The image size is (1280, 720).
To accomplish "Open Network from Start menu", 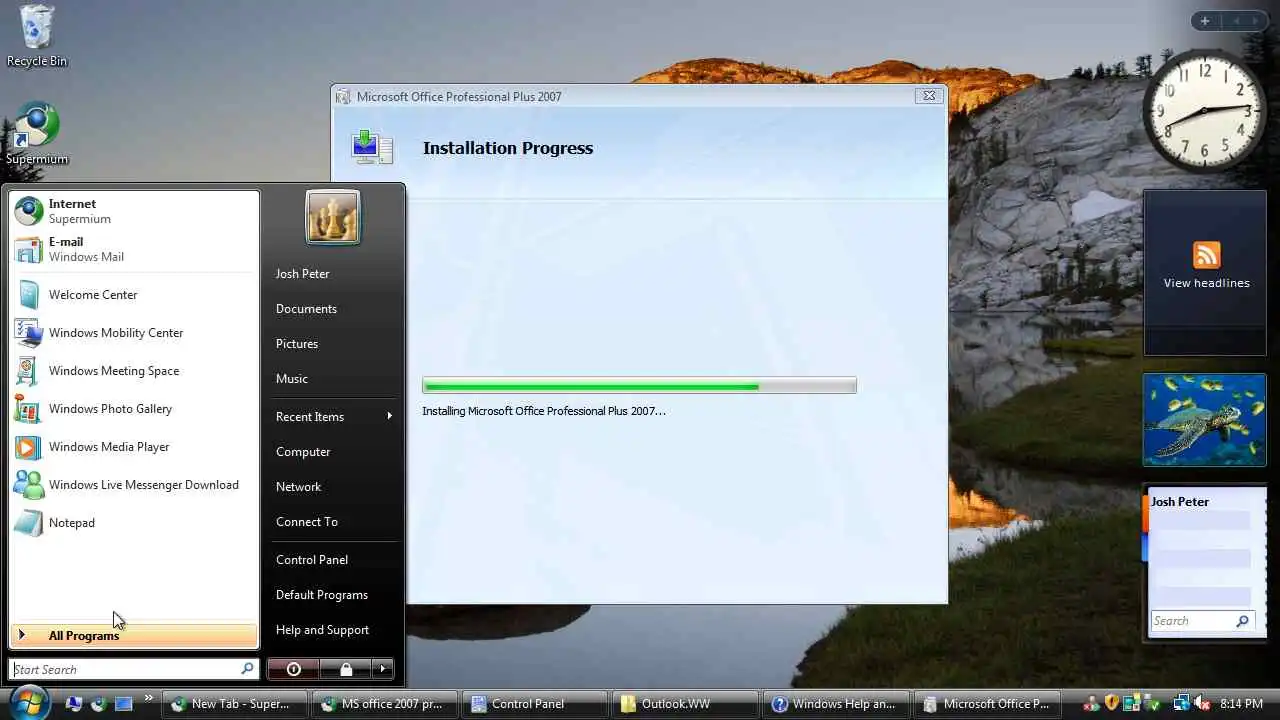I will 298,487.
